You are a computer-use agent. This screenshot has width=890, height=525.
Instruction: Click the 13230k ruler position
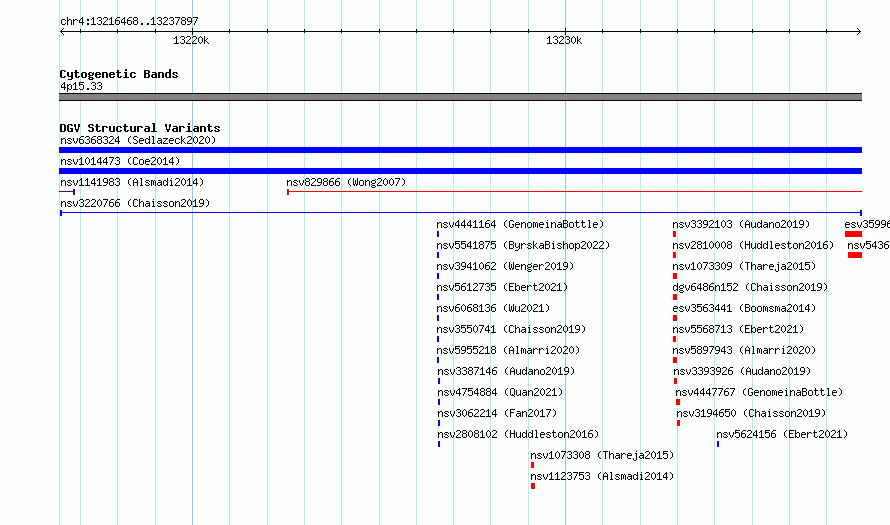(x=564, y=40)
